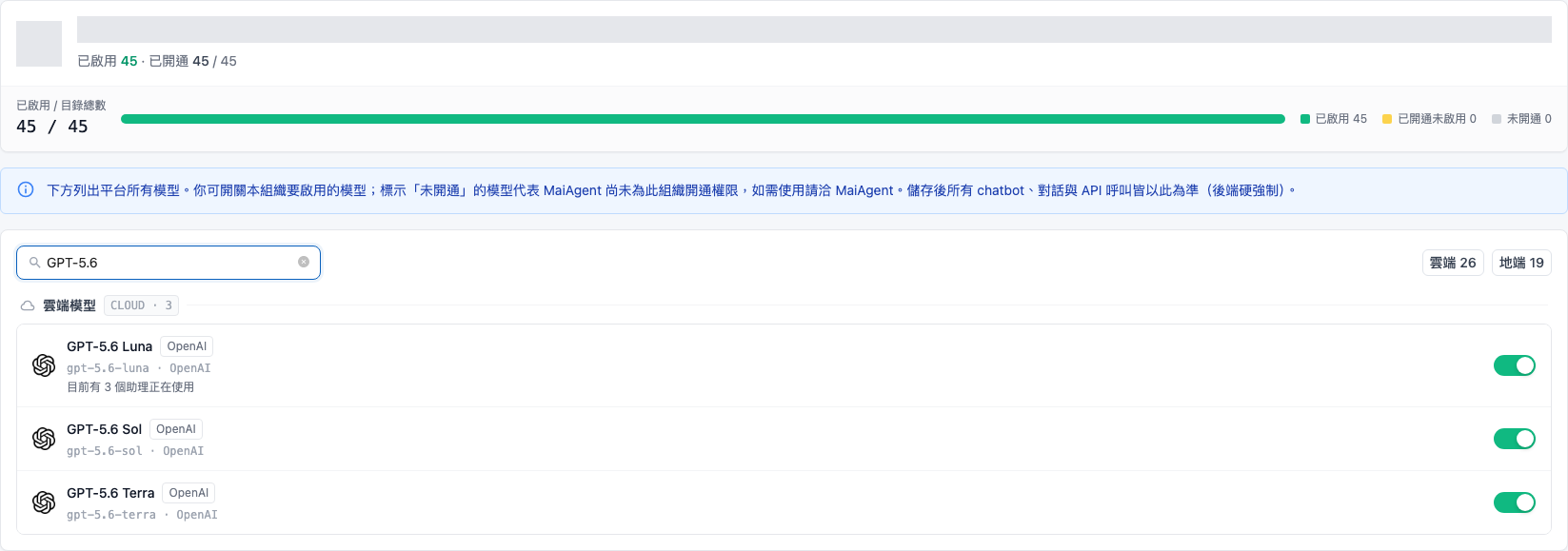Click the gpt-5.6-terra identifier text
This screenshot has height=551, width=1568.
point(111,515)
